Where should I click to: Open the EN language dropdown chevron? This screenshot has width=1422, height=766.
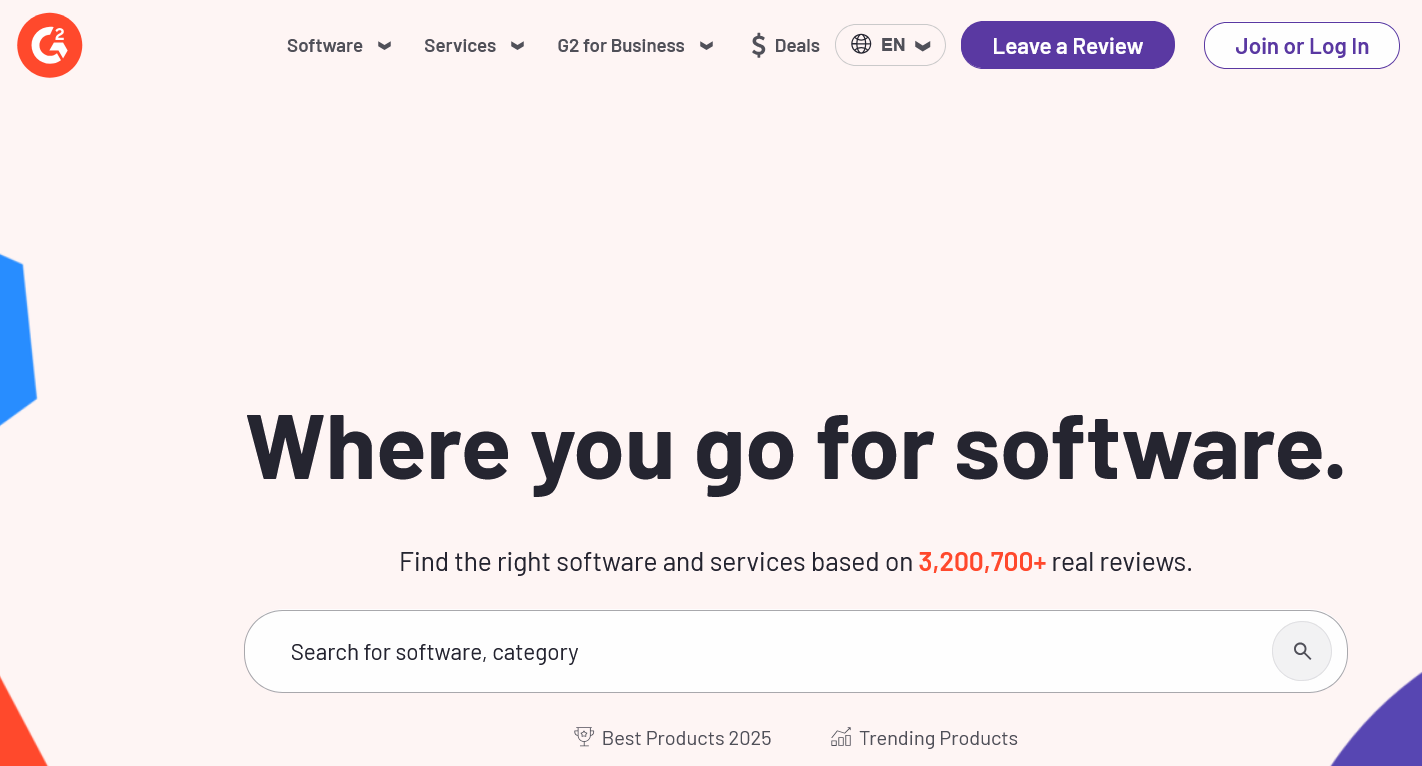pyautogui.click(x=922, y=46)
